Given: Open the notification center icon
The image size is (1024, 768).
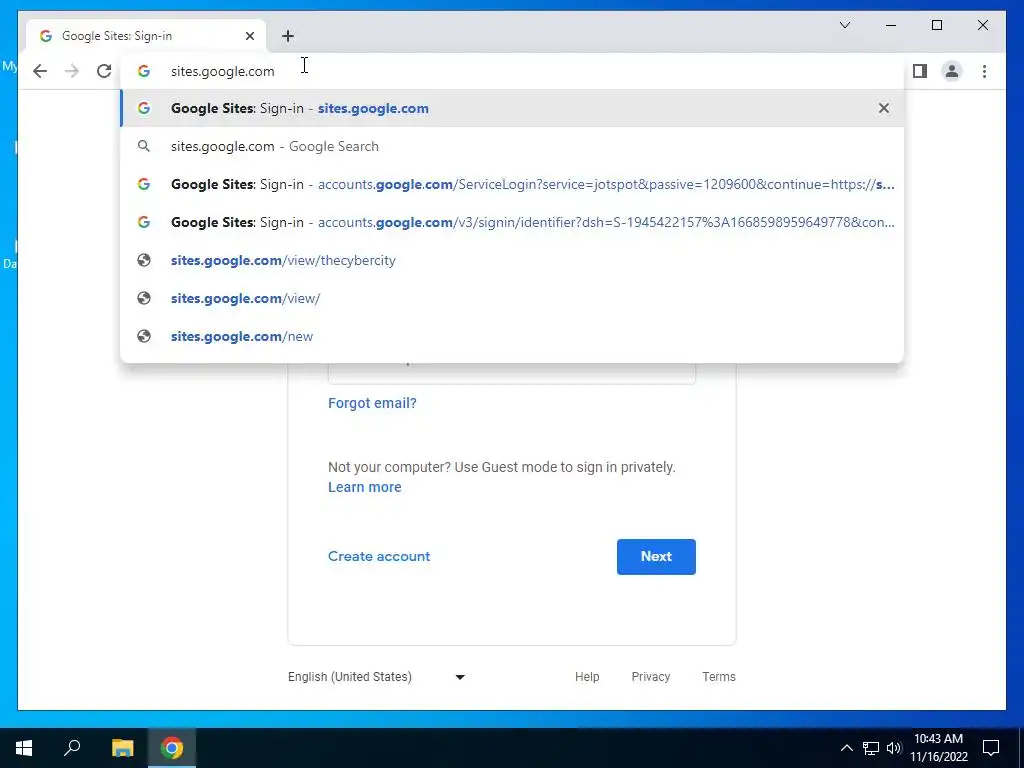Looking at the screenshot, I should [991, 748].
